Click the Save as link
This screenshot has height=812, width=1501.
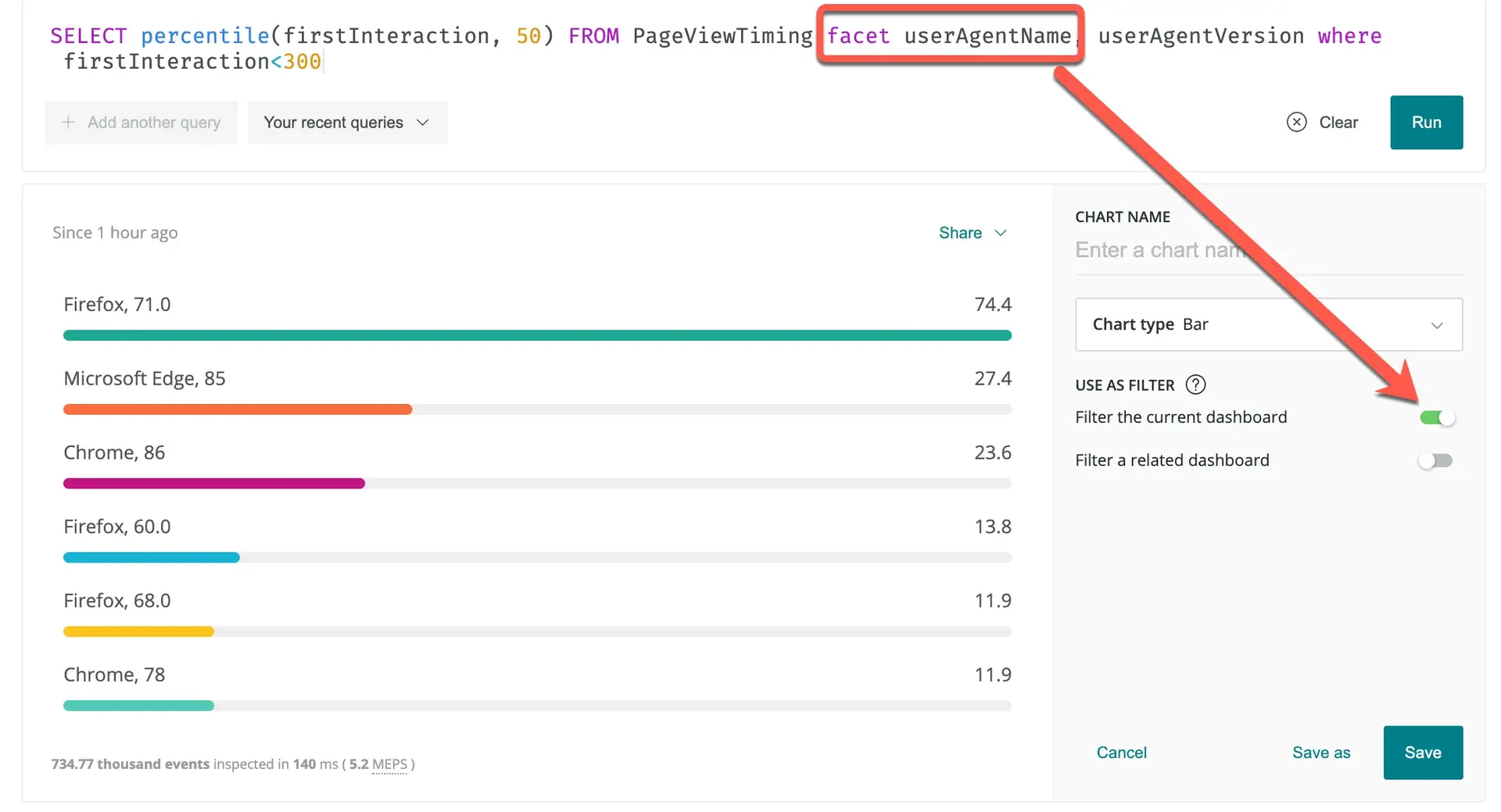[x=1320, y=753]
